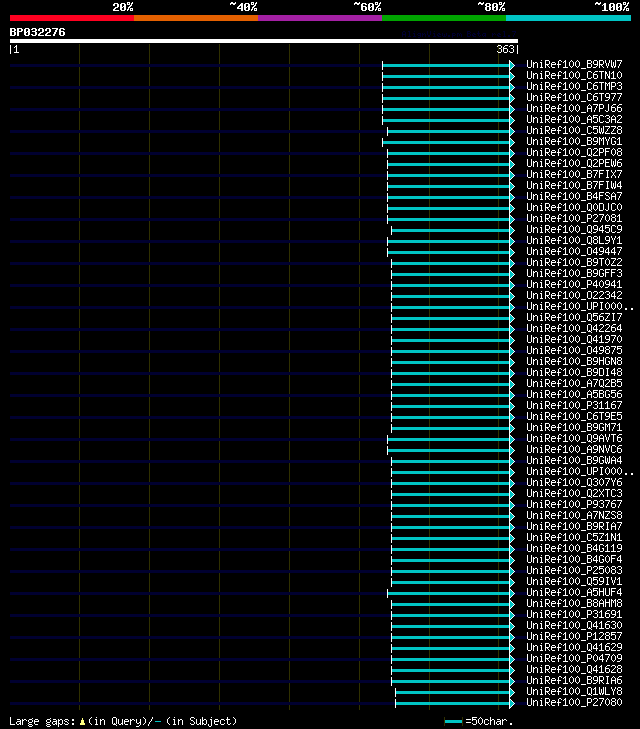Open UniRef100_Q41970 hit
The image size is (640, 729).
574,339
